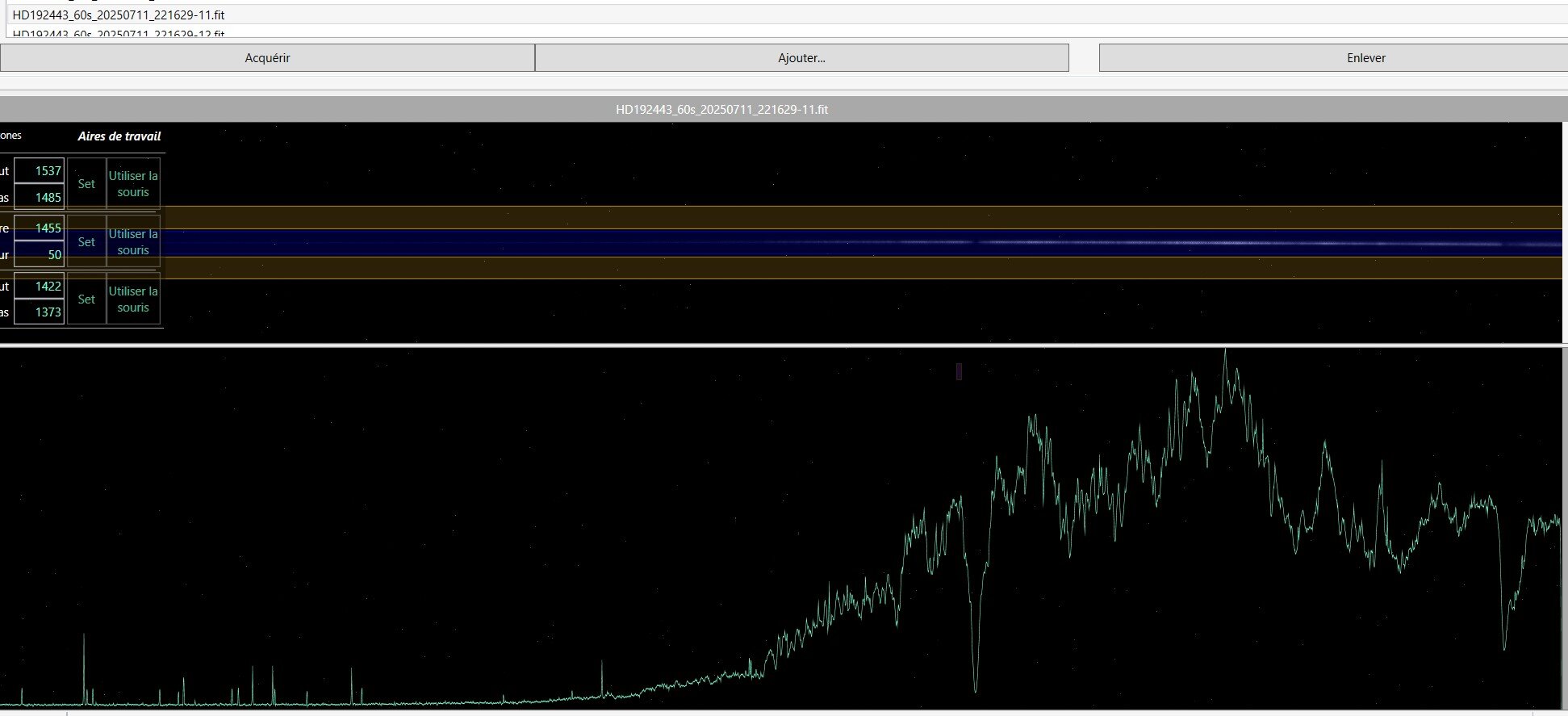Click the input field showing 1455

(39, 228)
